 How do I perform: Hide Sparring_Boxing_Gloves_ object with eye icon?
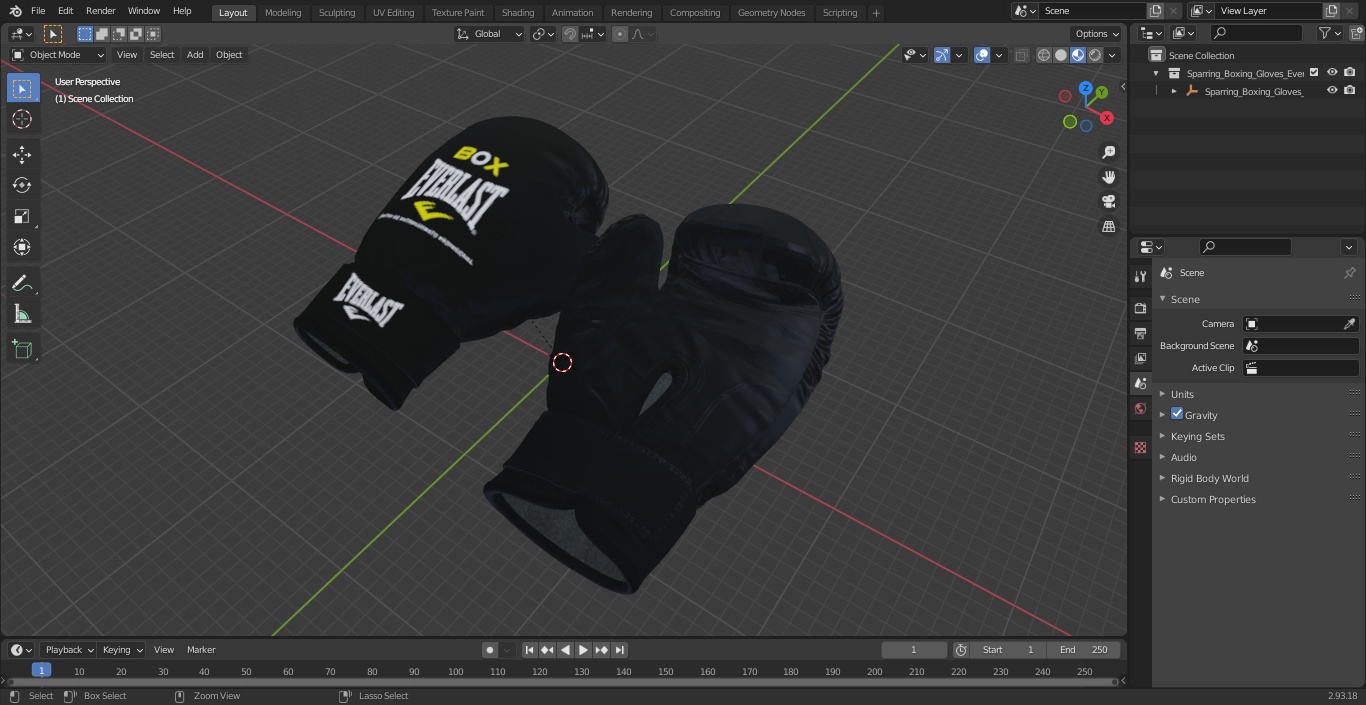[x=1332, y=91]
